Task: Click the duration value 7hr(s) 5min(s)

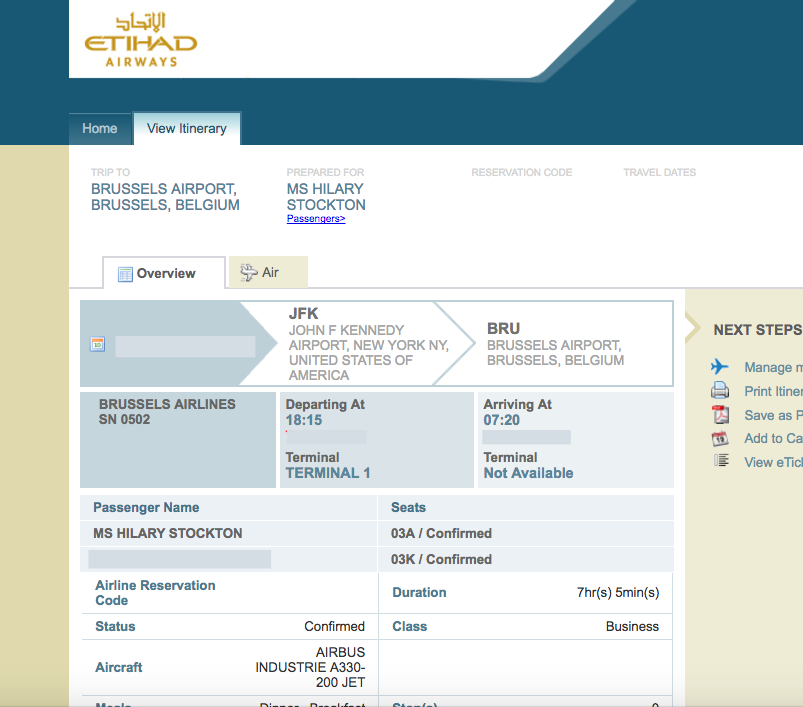Action: pyautogui.click(x=618, y=592)
